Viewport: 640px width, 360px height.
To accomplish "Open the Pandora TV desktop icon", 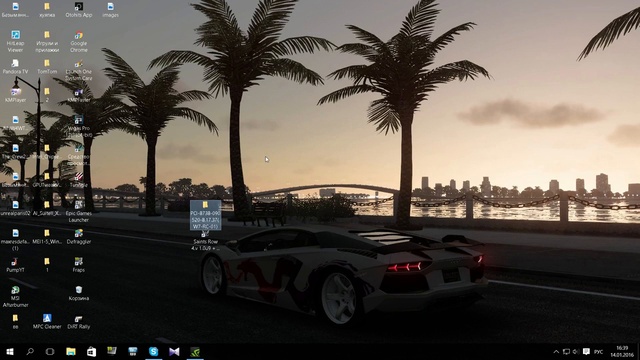I will (15, 67).
